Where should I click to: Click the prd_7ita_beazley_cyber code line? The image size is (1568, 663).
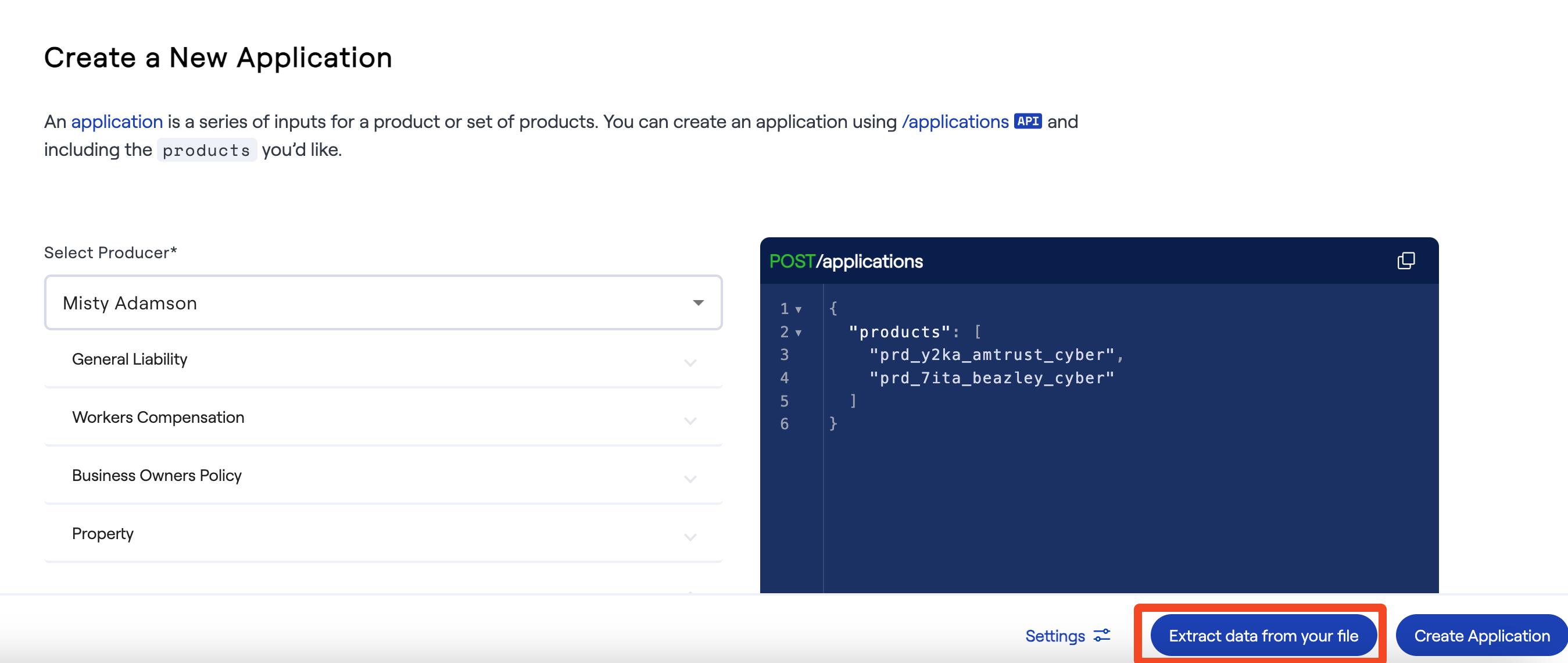[x=992, y=378]
